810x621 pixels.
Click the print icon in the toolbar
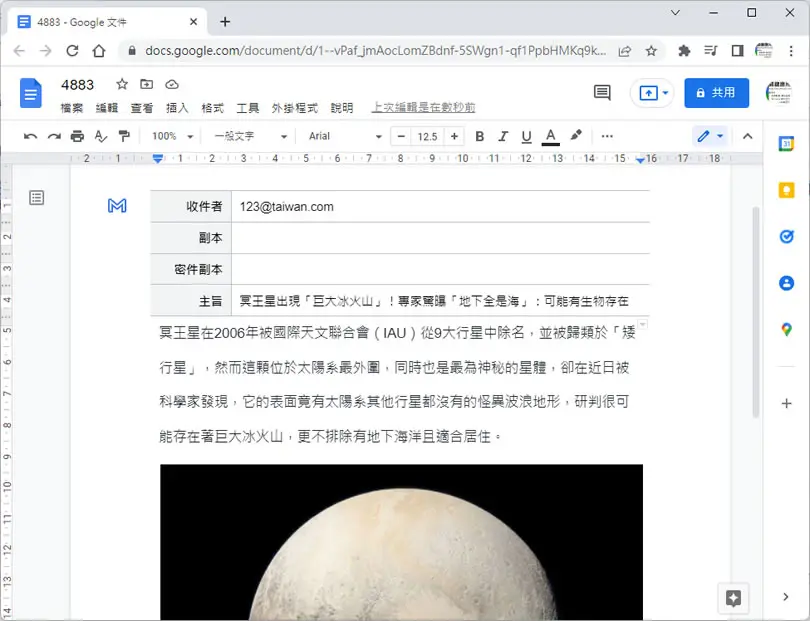click(77, 136)
